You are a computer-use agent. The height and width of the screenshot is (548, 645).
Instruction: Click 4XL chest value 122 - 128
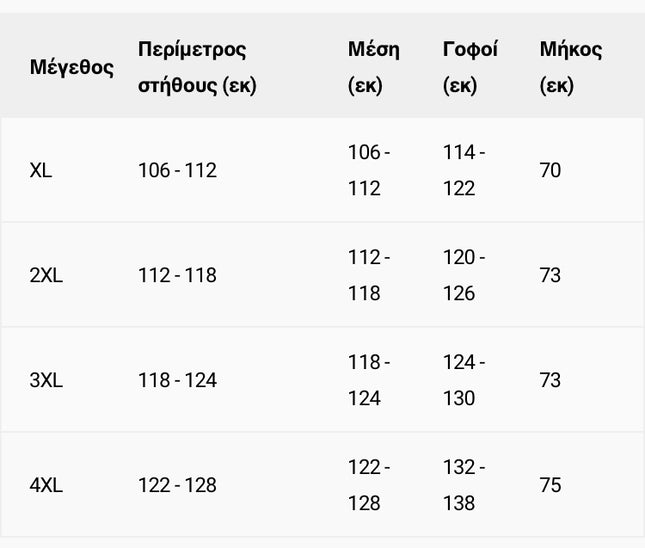(177, 486)
